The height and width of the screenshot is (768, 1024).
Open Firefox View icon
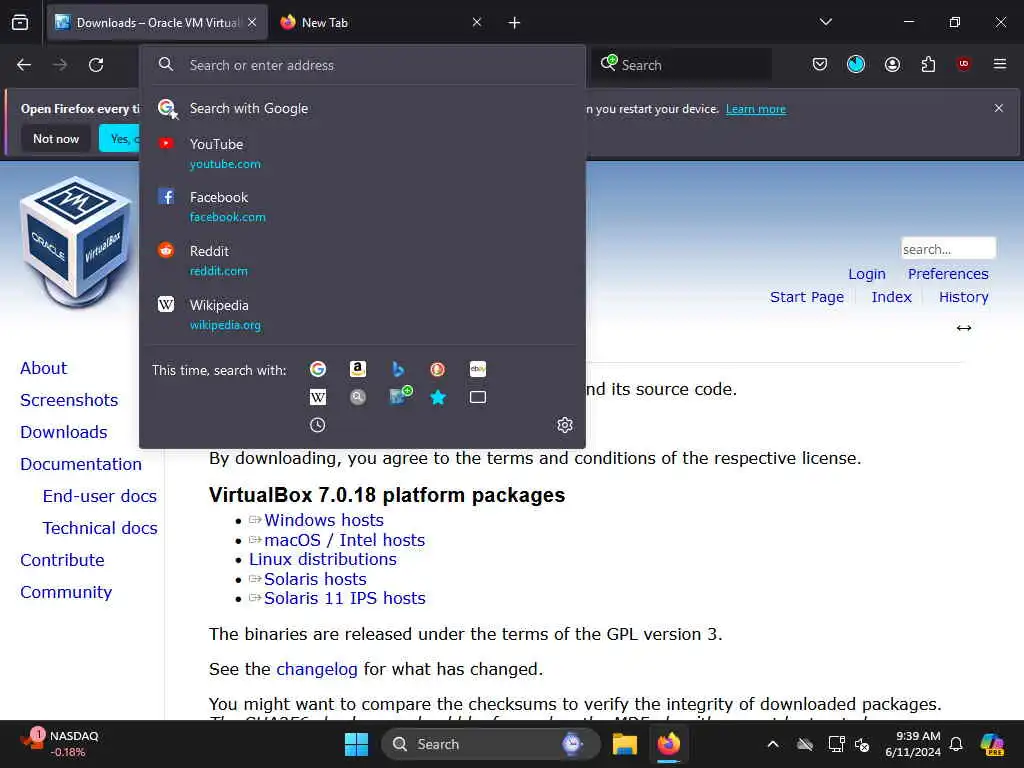click(20, 23)
